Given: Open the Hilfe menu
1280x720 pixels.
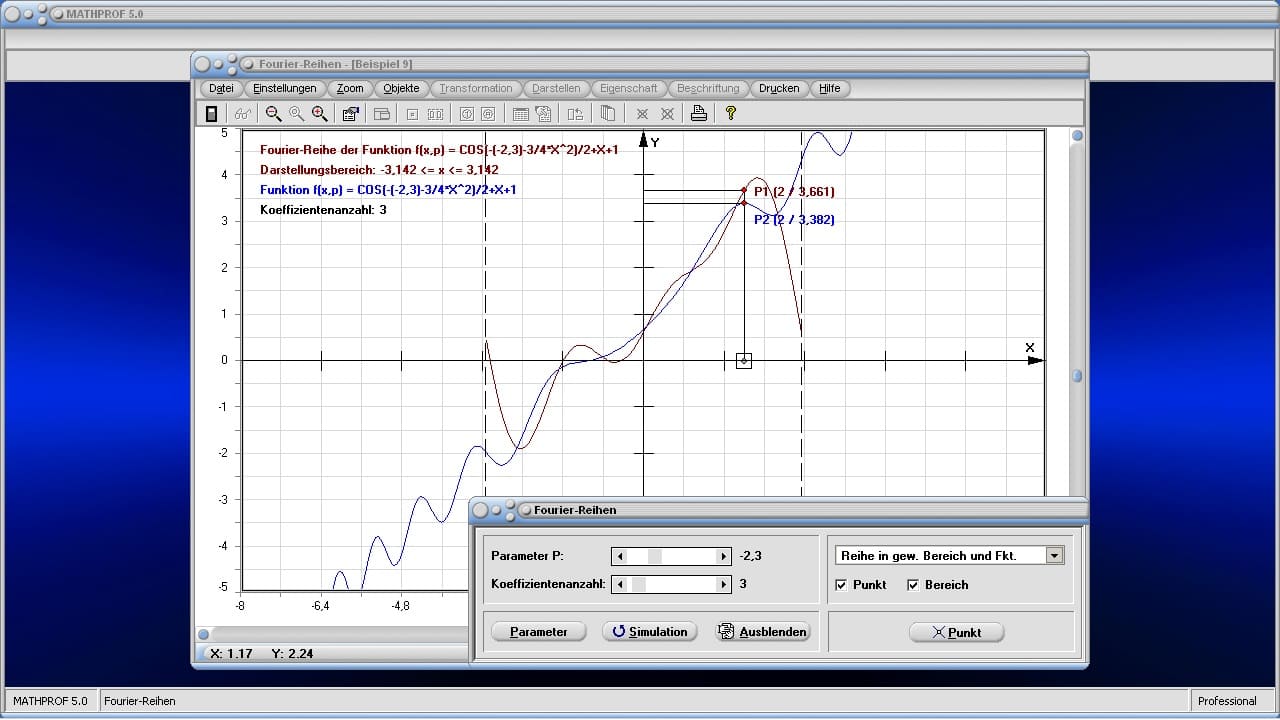Looking at the screenshot, I should (x=830, y=88).
